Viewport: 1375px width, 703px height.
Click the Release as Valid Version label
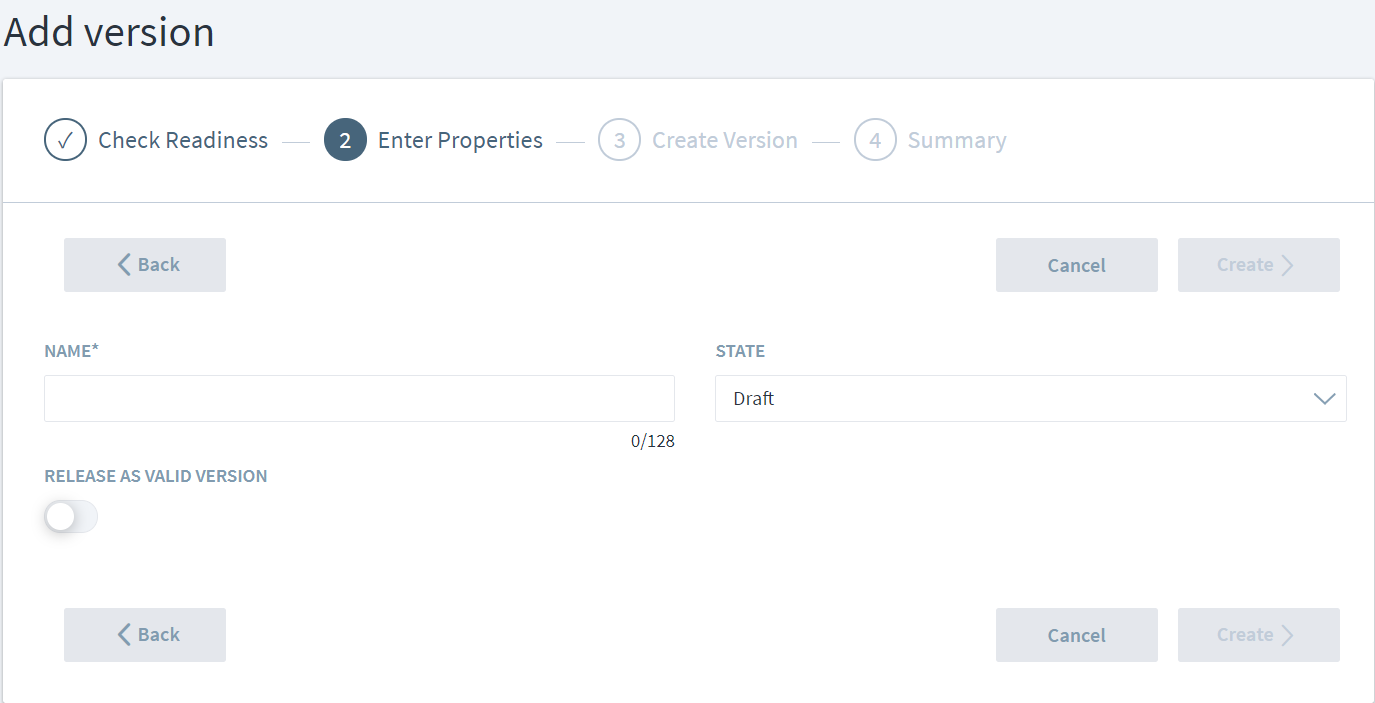coord(156,476)
